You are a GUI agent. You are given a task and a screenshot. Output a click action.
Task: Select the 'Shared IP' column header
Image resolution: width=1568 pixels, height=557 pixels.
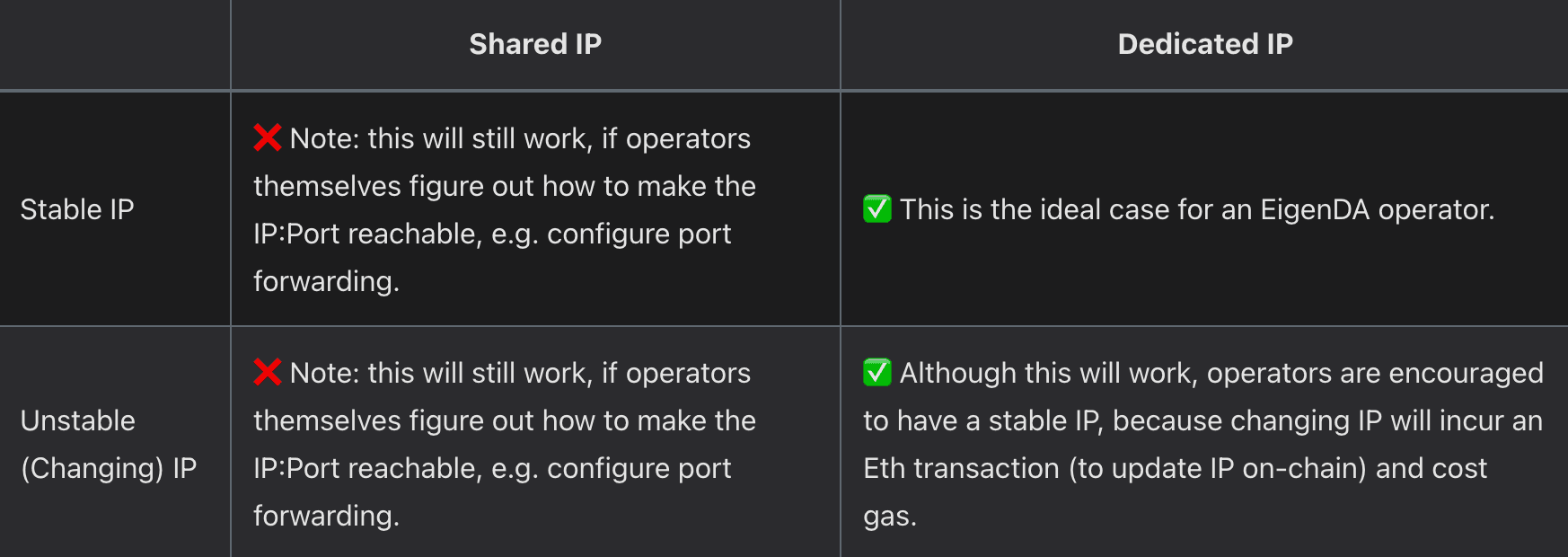click(x=535, y=44)
